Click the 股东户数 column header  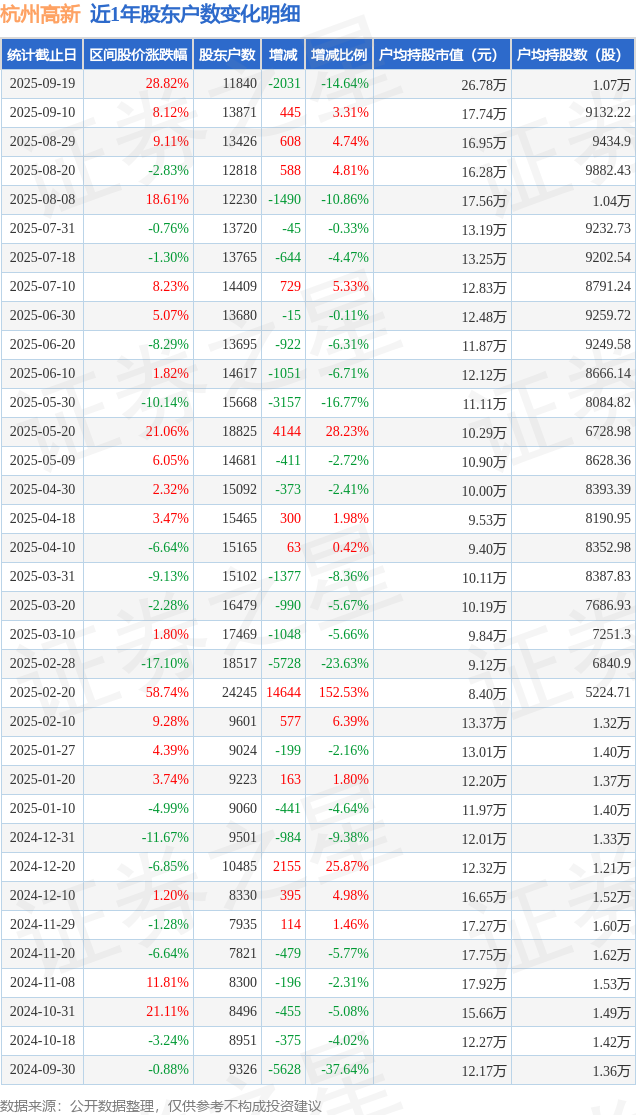227,55
